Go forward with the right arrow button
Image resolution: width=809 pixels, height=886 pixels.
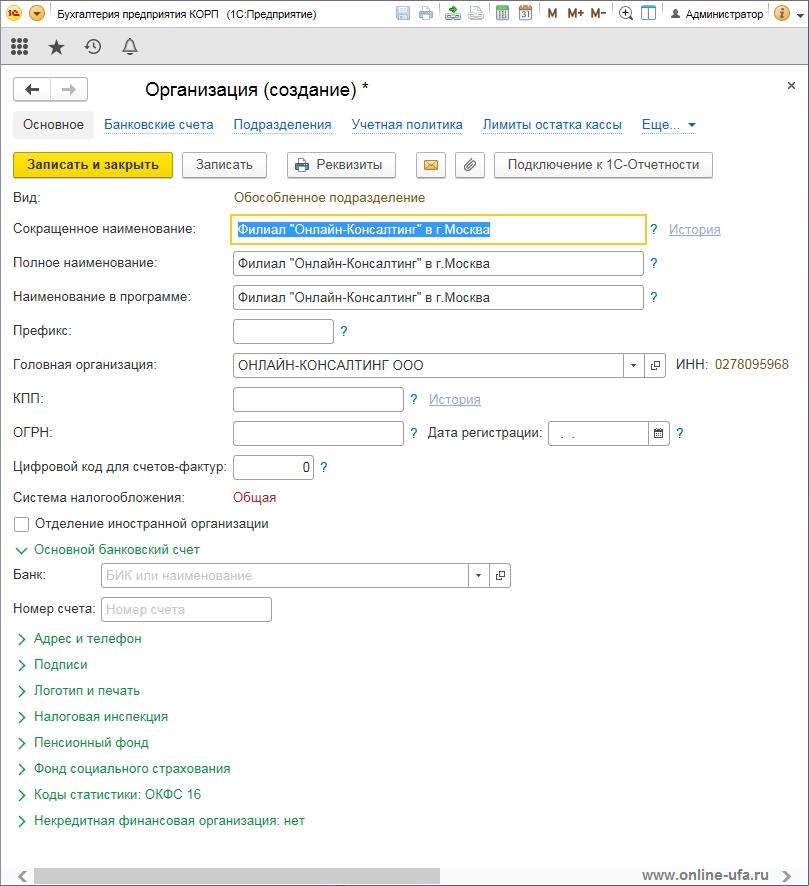69,89
